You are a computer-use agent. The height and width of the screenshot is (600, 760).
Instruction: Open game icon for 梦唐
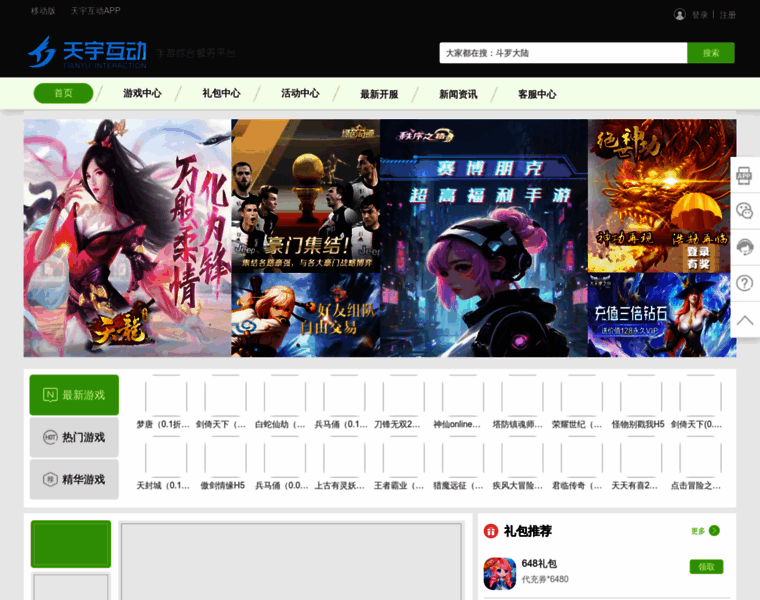pos(166,396)
